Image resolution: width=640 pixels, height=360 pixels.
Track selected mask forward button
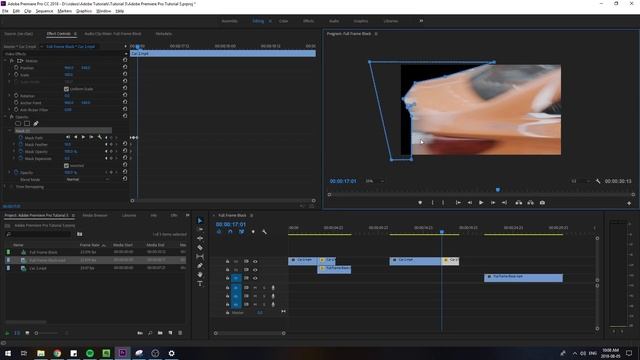[83, 138]
